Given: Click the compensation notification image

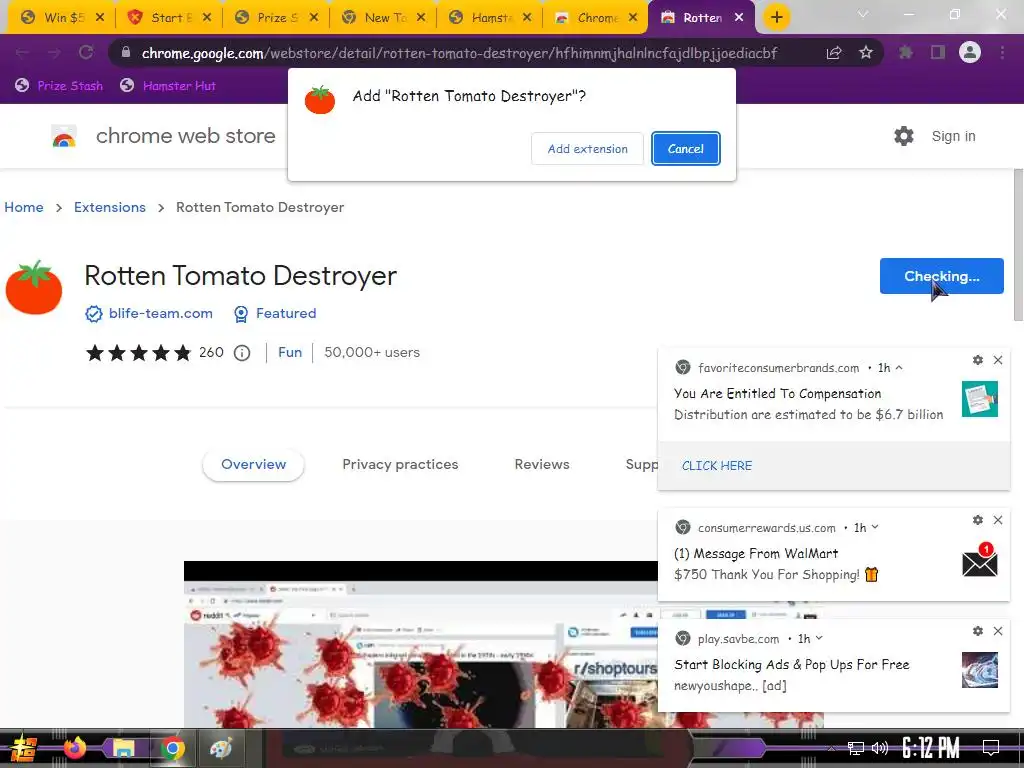Looking at the screenshot, I should 980,398.
